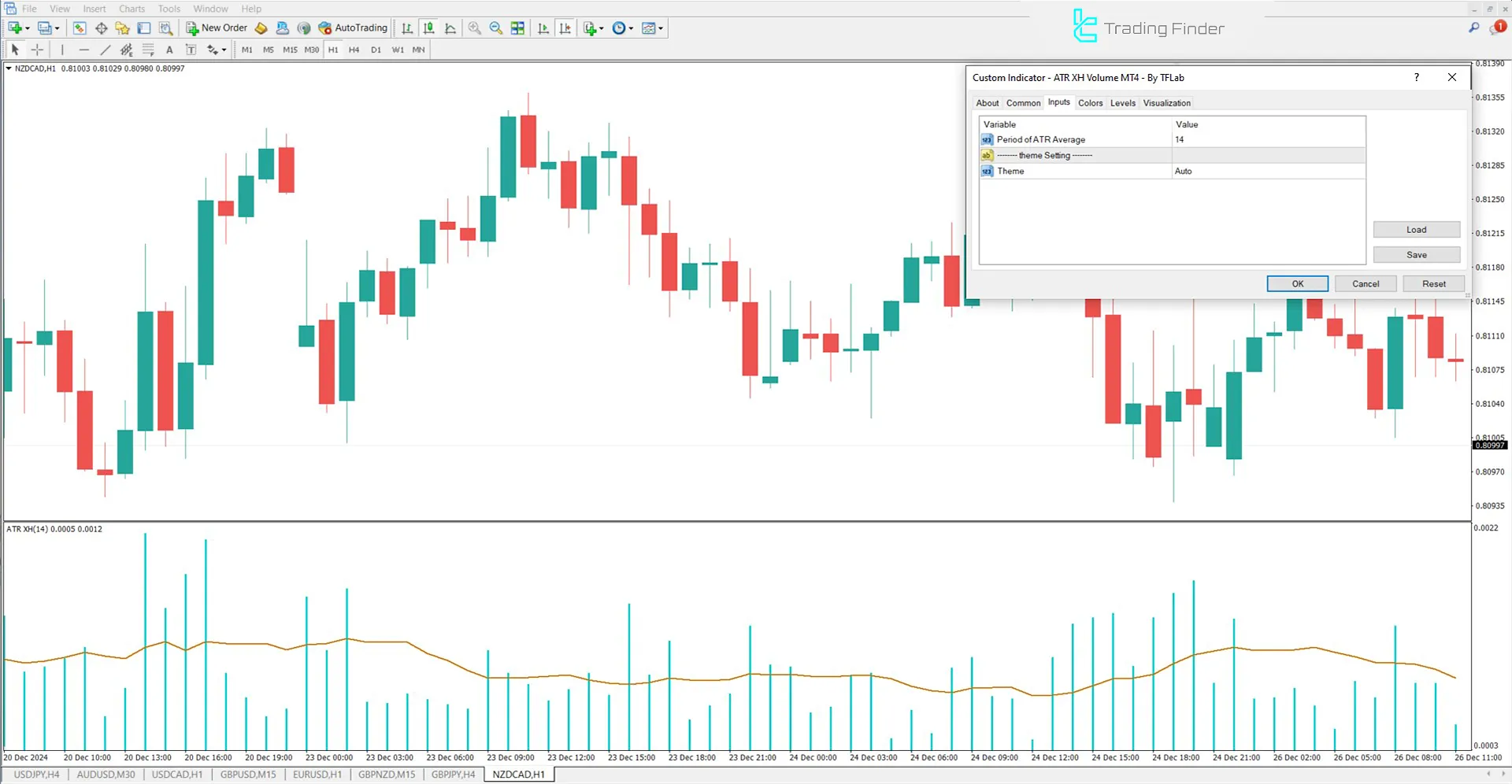Select the Fibonacci retracement drawing tool

pyautogui.click(x=148, y=49)
